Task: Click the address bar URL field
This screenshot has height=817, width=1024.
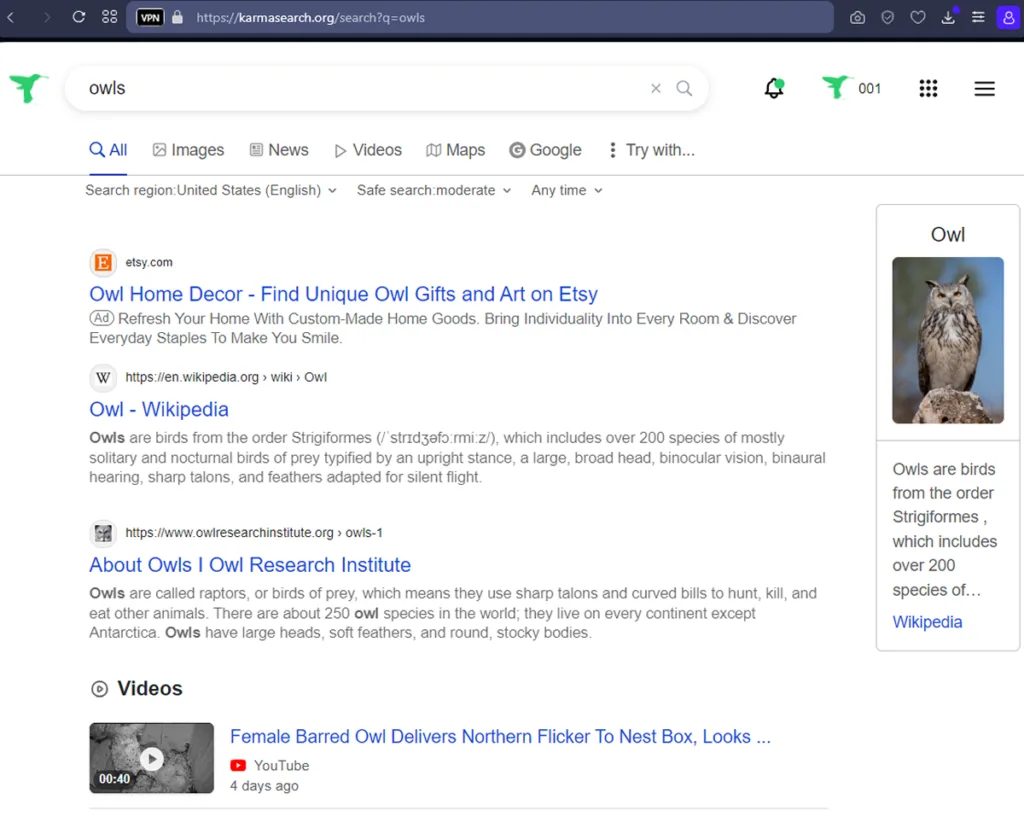Action: [480, 18]
